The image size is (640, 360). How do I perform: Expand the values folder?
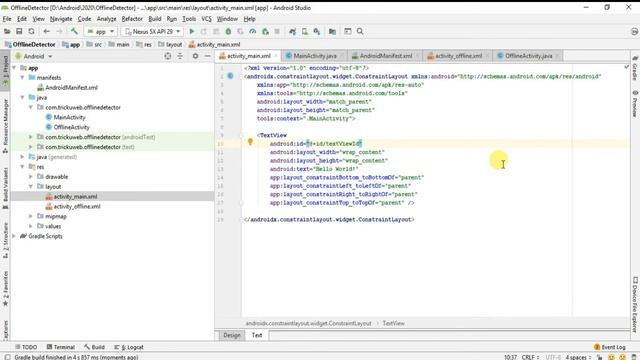(x=31, y=226)
